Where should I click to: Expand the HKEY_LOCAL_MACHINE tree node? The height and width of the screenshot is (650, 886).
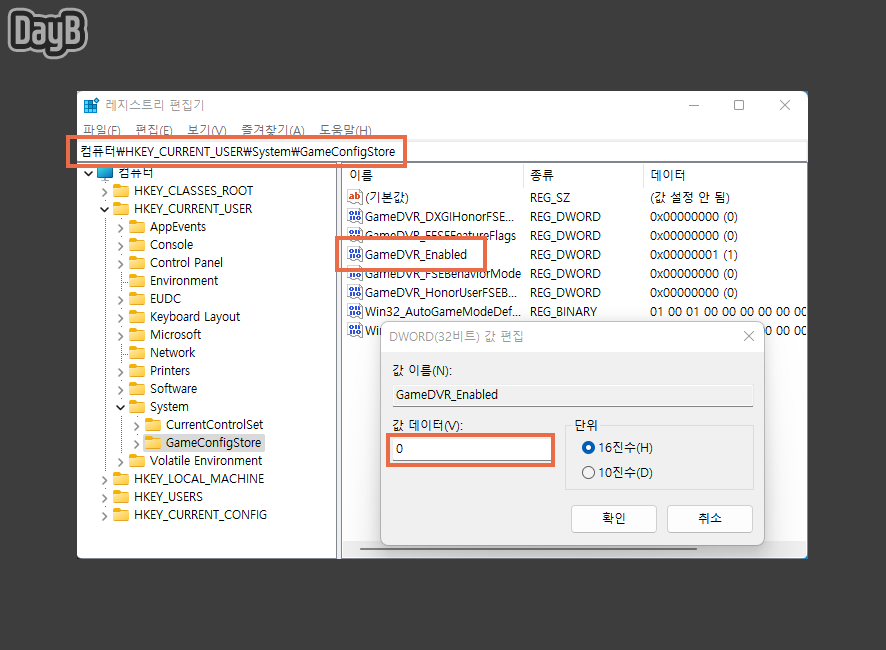[104, 478]
